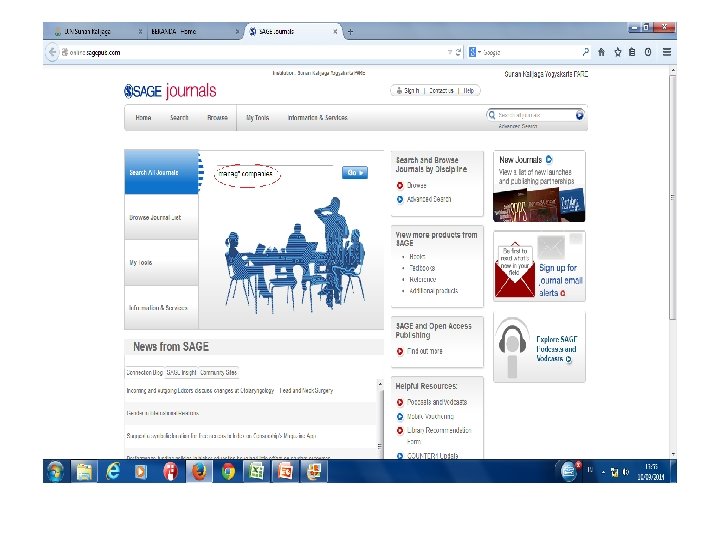Click the Sign In link
The width and height of the screenshot is (720, 540).
point(409,91)
